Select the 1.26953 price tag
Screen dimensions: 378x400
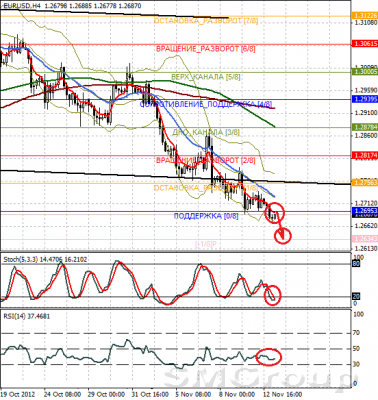point(365,211)
